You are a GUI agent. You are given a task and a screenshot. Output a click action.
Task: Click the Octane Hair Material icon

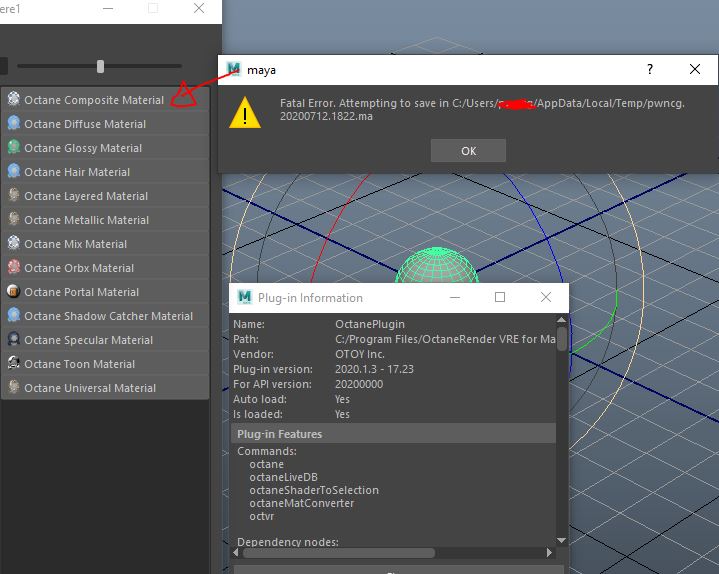point(14,171)
